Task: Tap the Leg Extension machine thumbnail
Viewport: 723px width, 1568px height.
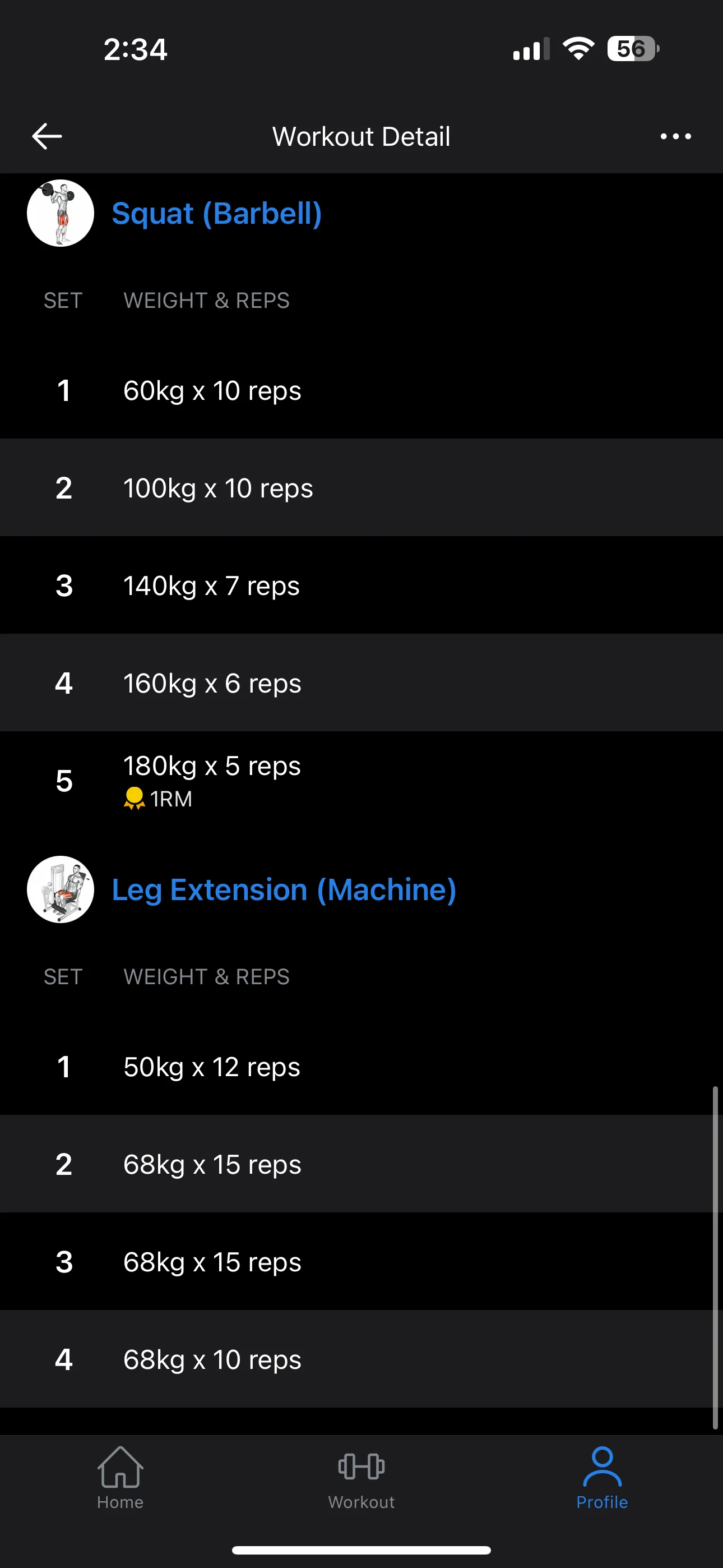Action: 61,889
